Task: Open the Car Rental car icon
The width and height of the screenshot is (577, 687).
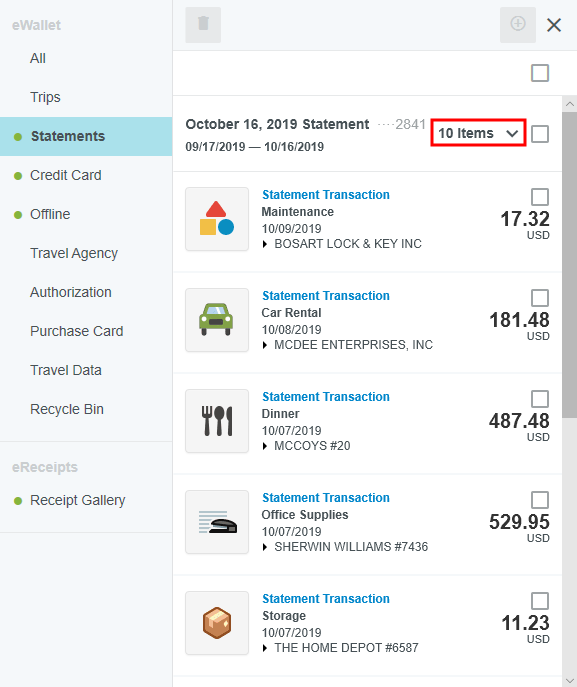Action: pyautogui.click(x=217, y=320)
